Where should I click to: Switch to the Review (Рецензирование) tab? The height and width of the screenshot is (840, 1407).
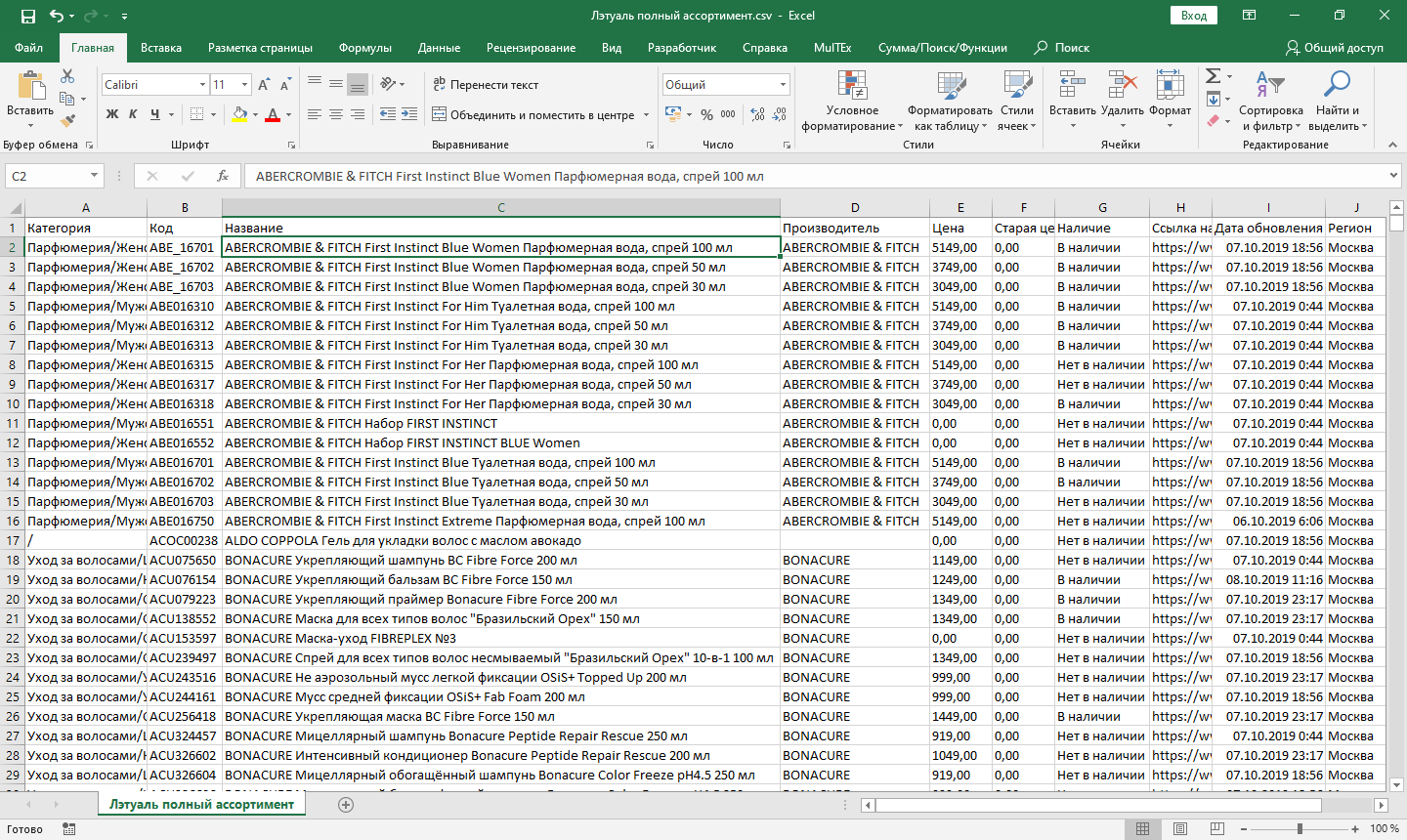point(531,48)
